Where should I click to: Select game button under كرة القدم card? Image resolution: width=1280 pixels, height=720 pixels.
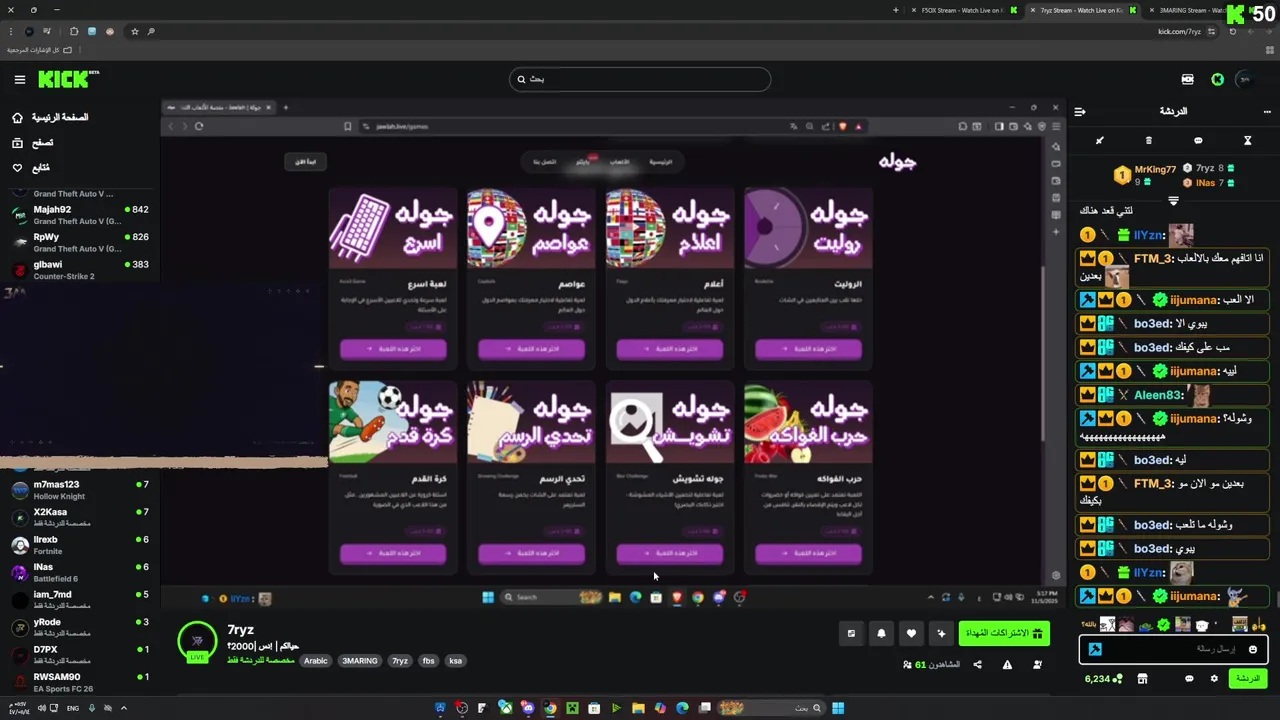(x=393, y=553)
